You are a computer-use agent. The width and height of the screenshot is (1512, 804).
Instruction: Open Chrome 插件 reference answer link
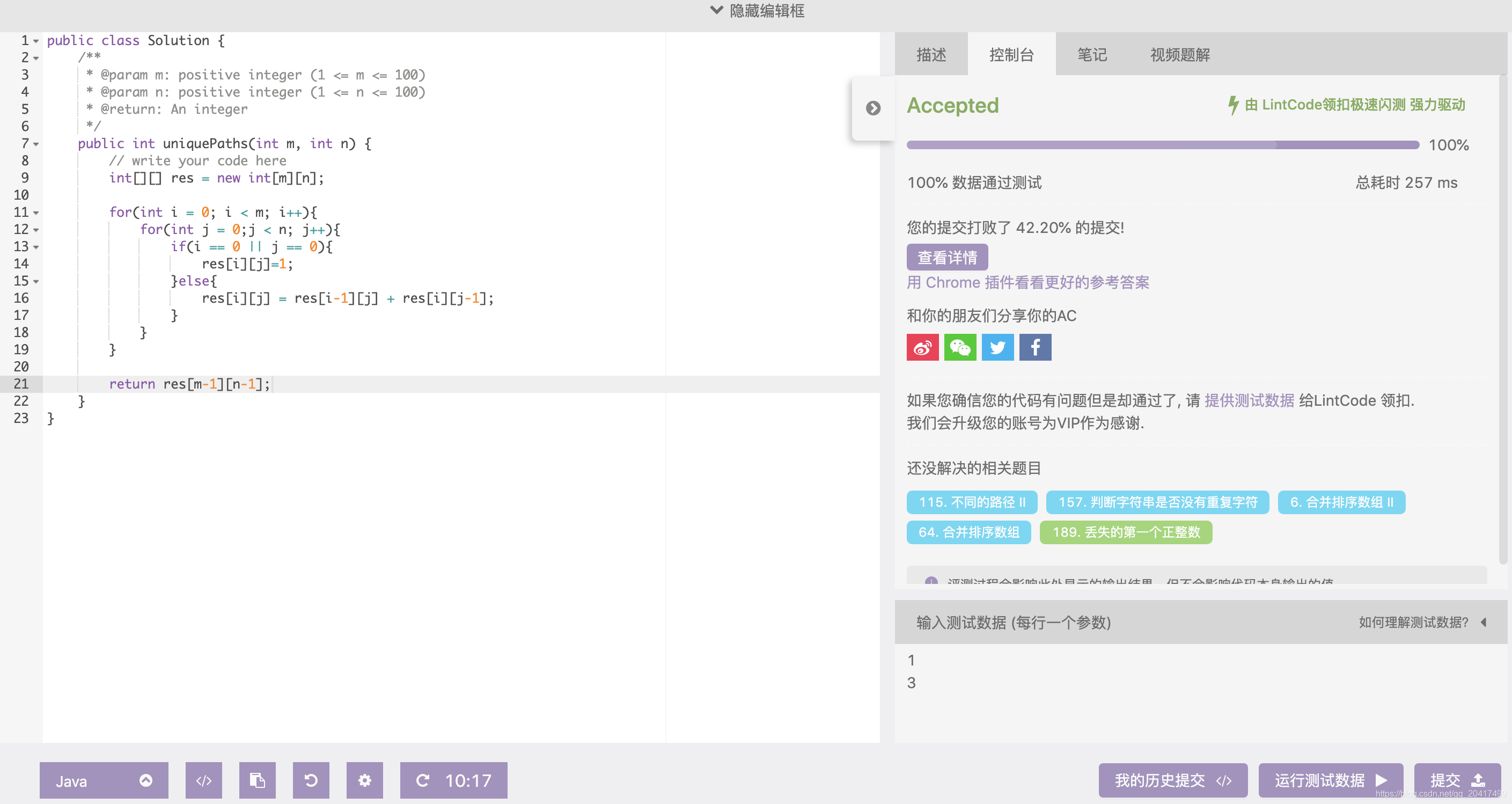(x=1027, y=282)
